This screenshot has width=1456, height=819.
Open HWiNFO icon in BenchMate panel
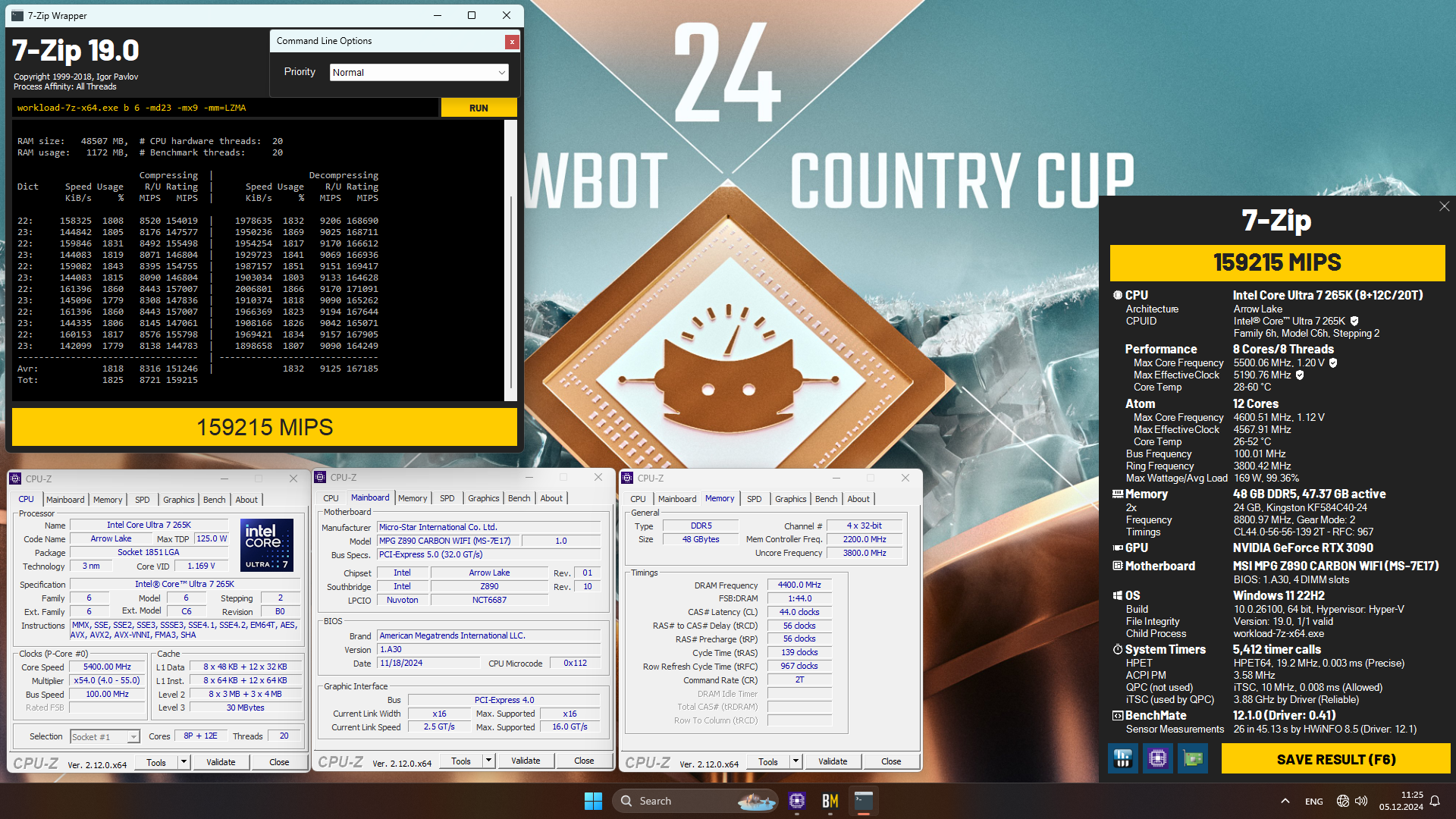click(1123, 758)
